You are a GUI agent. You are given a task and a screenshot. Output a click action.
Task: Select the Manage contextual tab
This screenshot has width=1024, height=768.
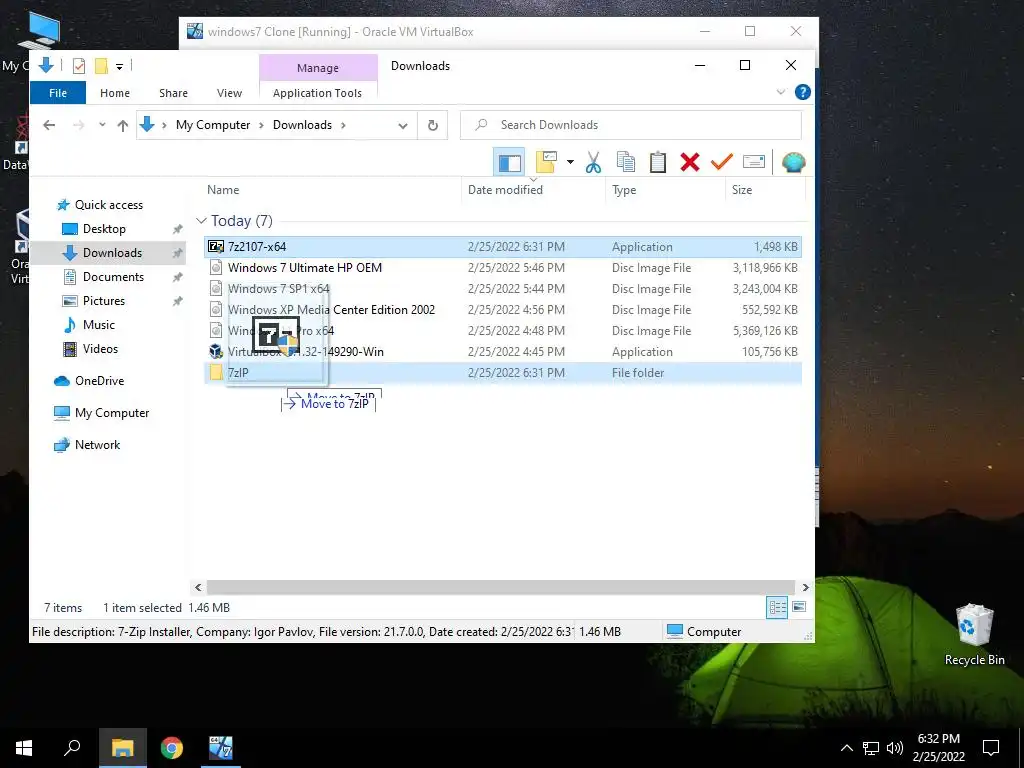coord(318,68)
